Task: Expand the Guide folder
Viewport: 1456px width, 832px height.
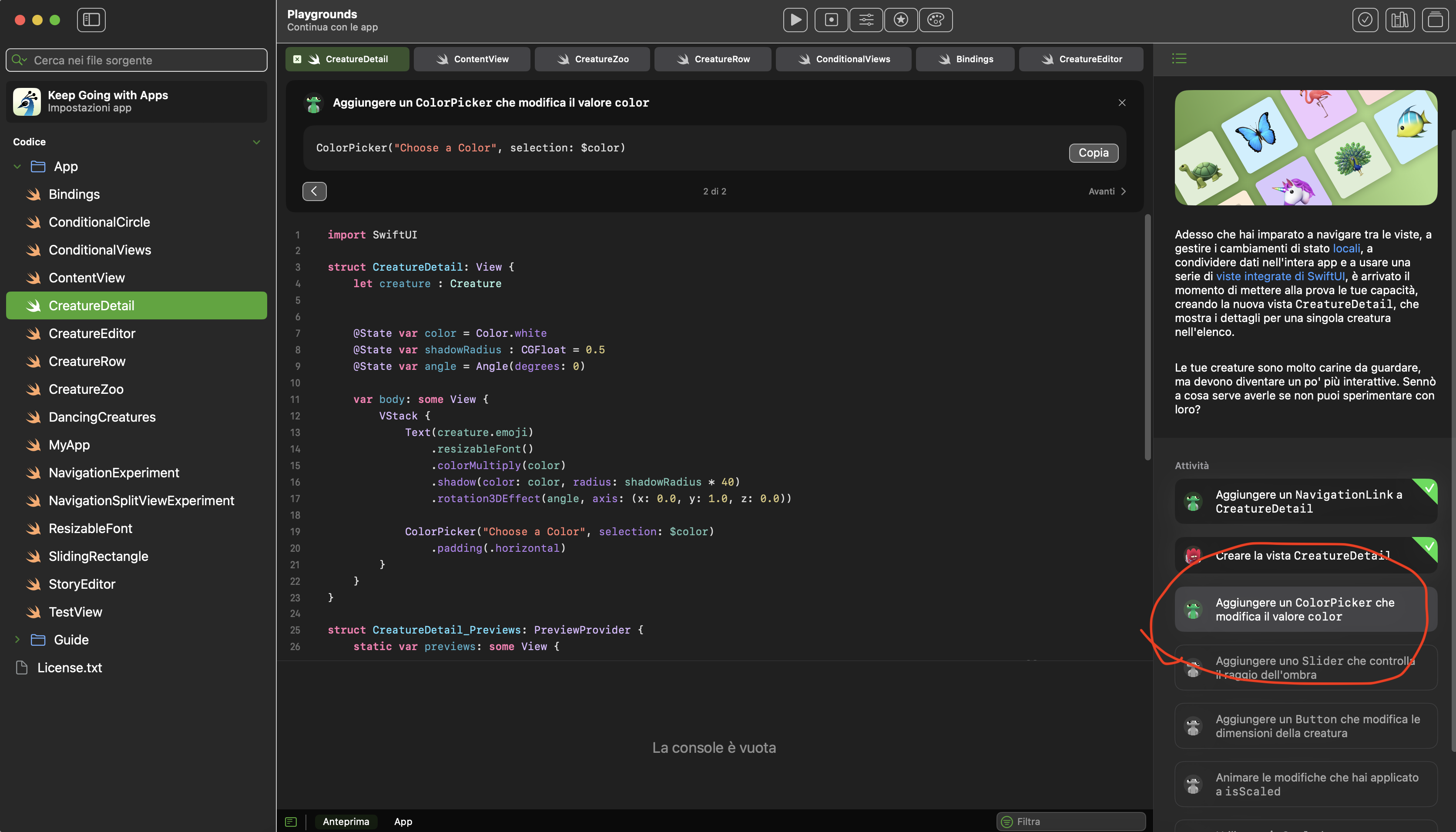Action: point(17,639)
